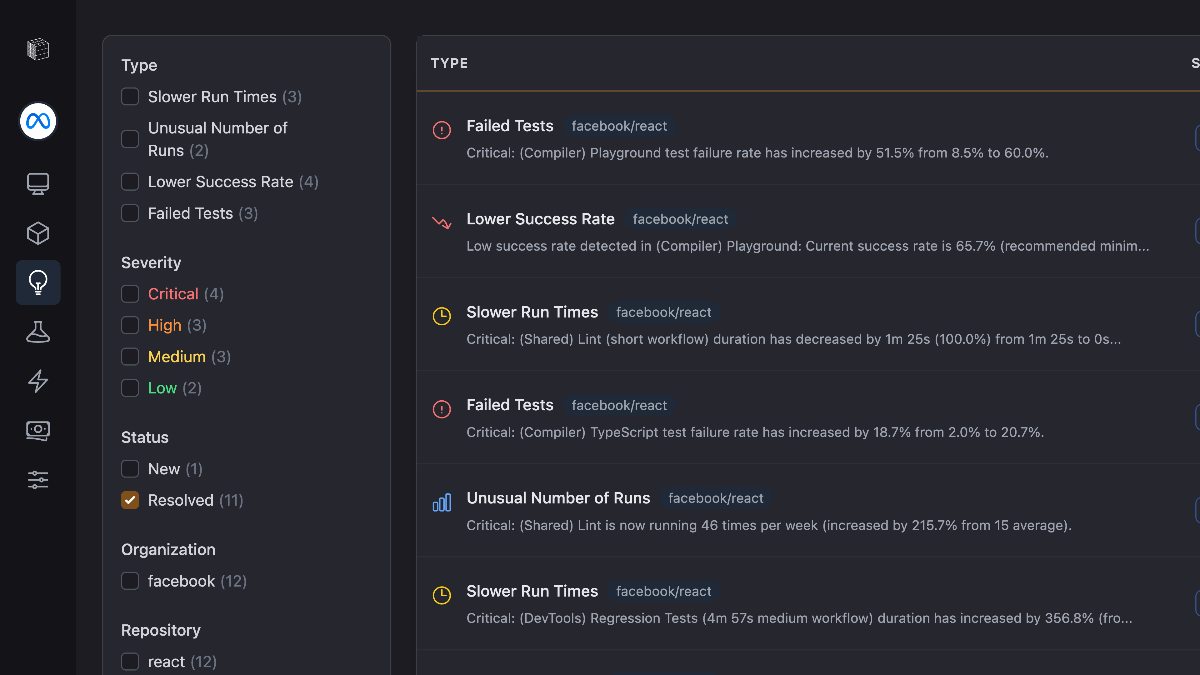Viewport: 1200px width, 675px height.
Task: Click description about Lint duration decreased 1m 25s
Action: pyautogui.click(x=793, y=339)
